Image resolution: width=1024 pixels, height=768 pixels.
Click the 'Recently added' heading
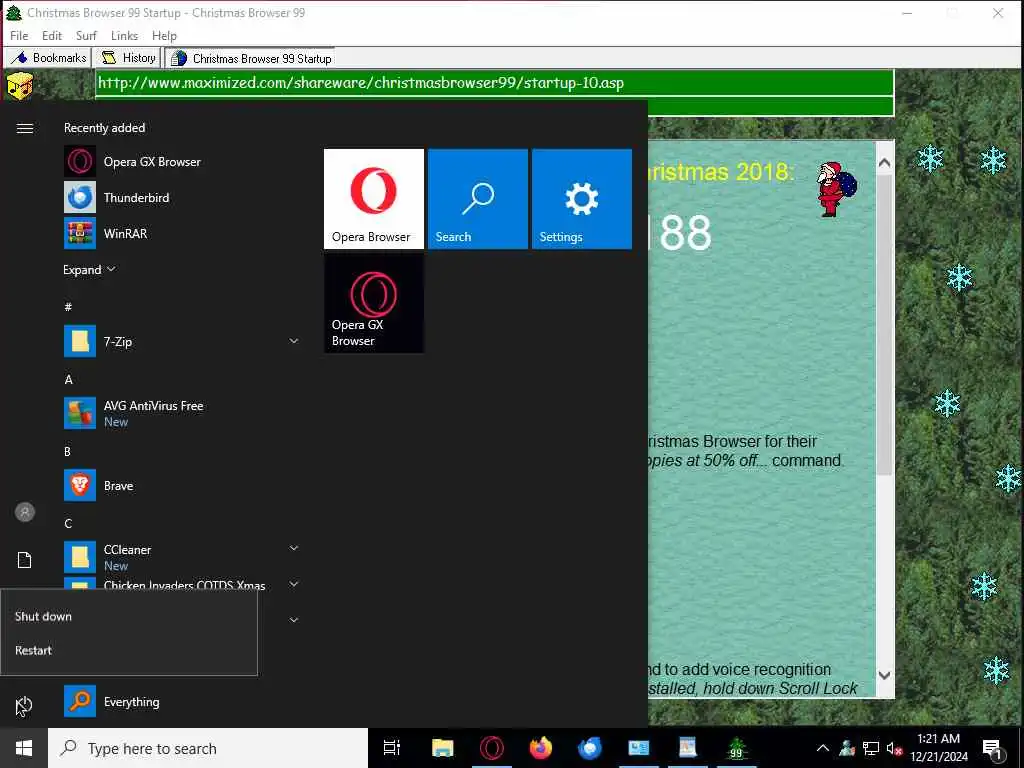(x=104, y=127)
